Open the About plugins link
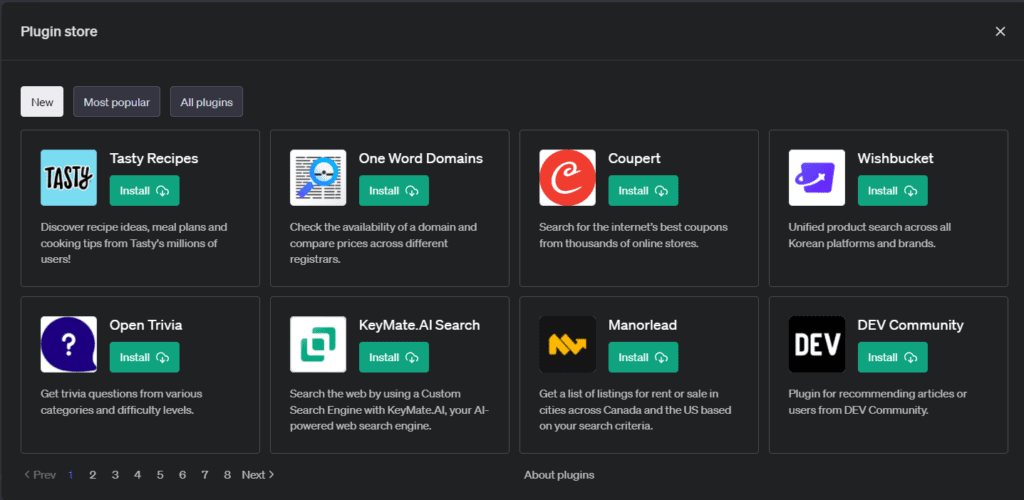Image resolution: width=1024 pixels, height=500 pixels. (559, 475)
